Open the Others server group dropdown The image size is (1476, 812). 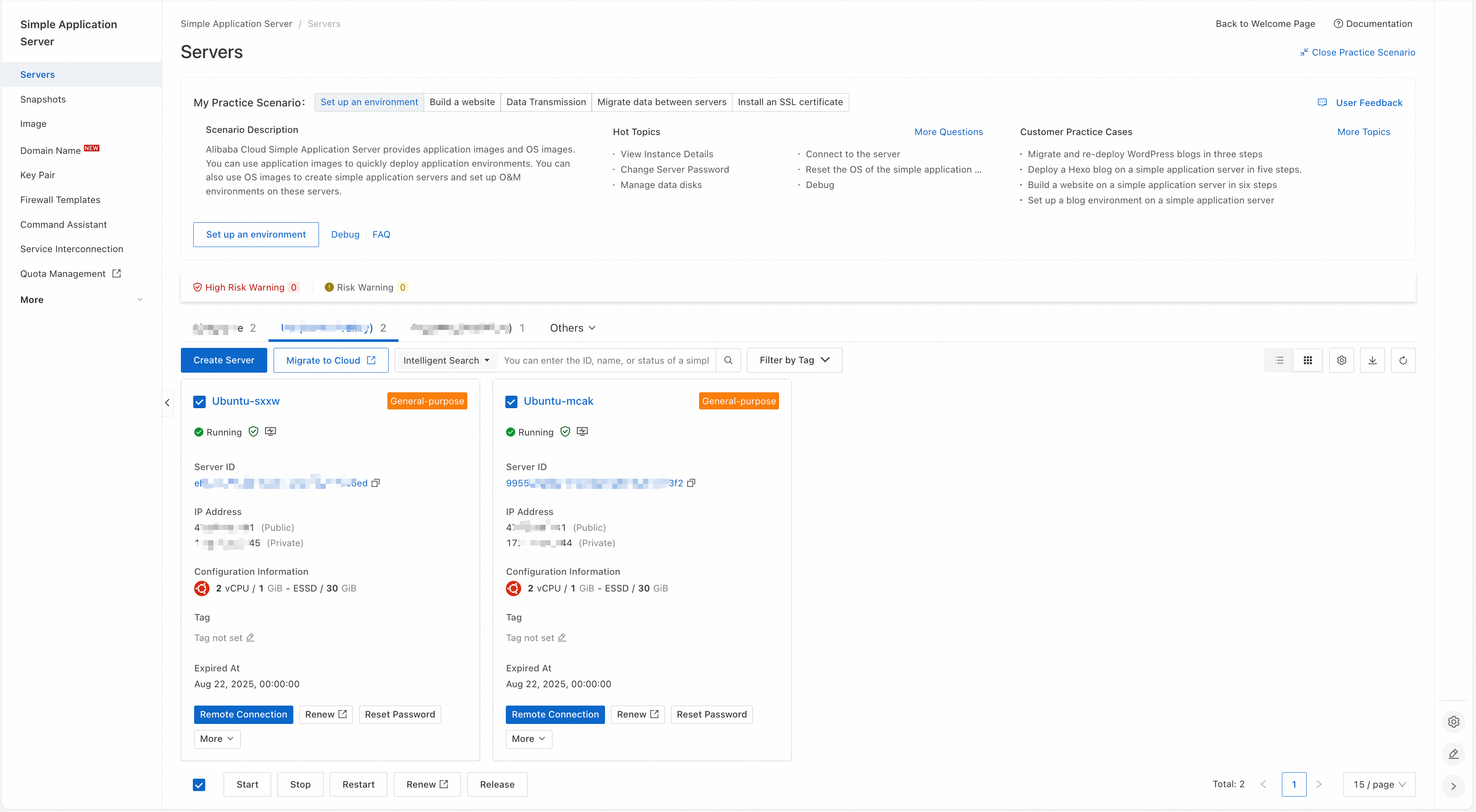coord(572,327)
